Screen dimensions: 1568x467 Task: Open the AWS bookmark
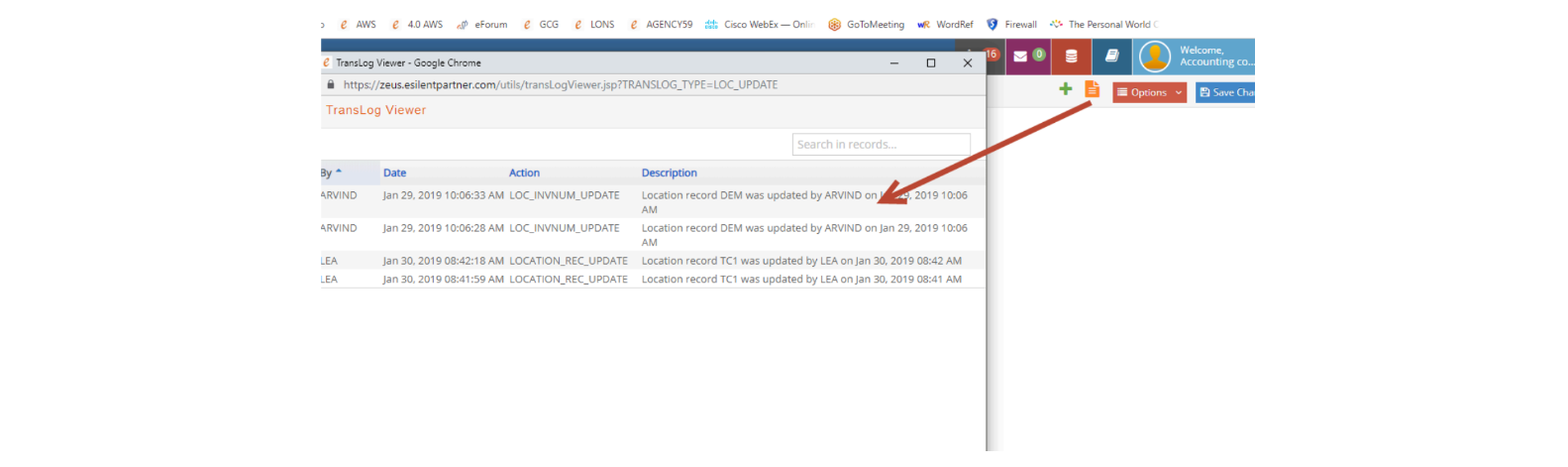tap(358, 25)
